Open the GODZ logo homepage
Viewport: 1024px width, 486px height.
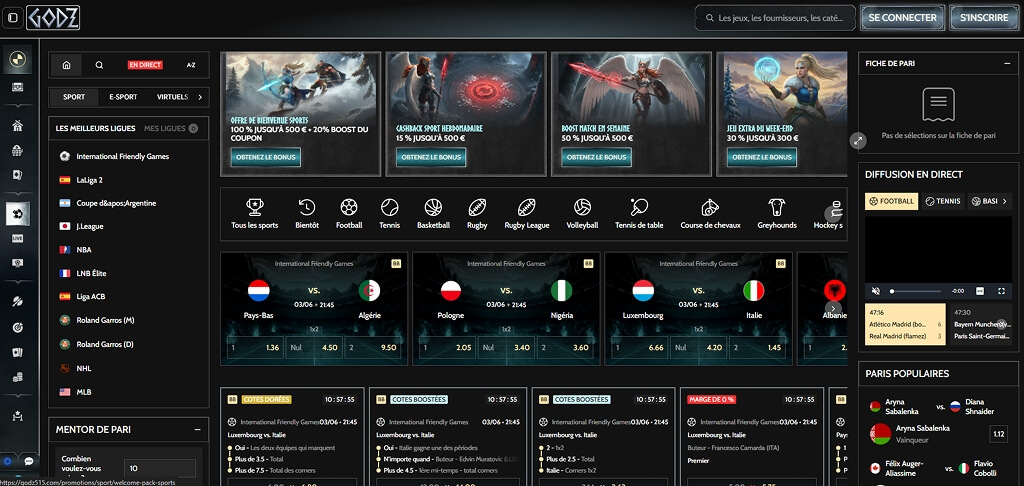[x=53, y=18]
